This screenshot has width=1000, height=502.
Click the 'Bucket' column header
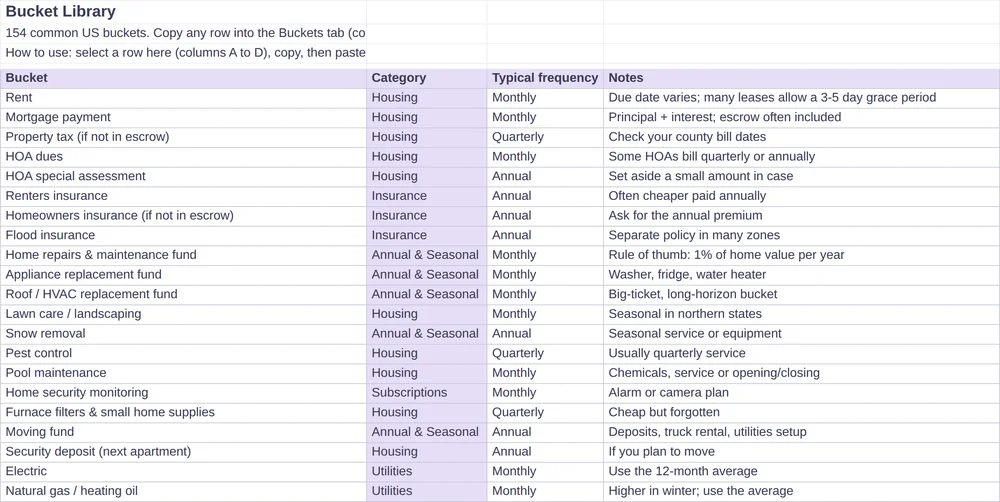tap(183, 78)
